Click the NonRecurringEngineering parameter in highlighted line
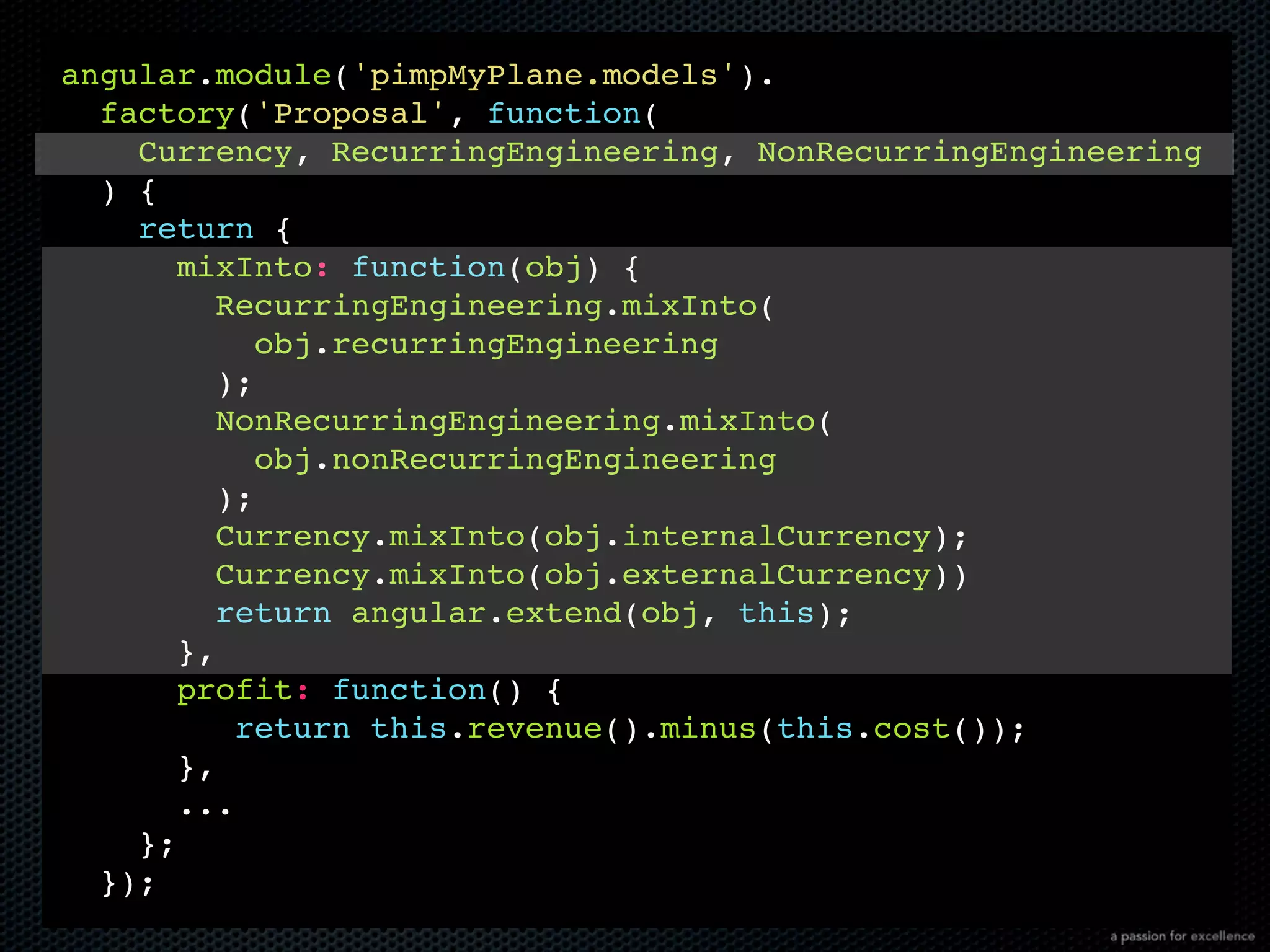This screenshot has width=1270, height=952. coord(979,153)
